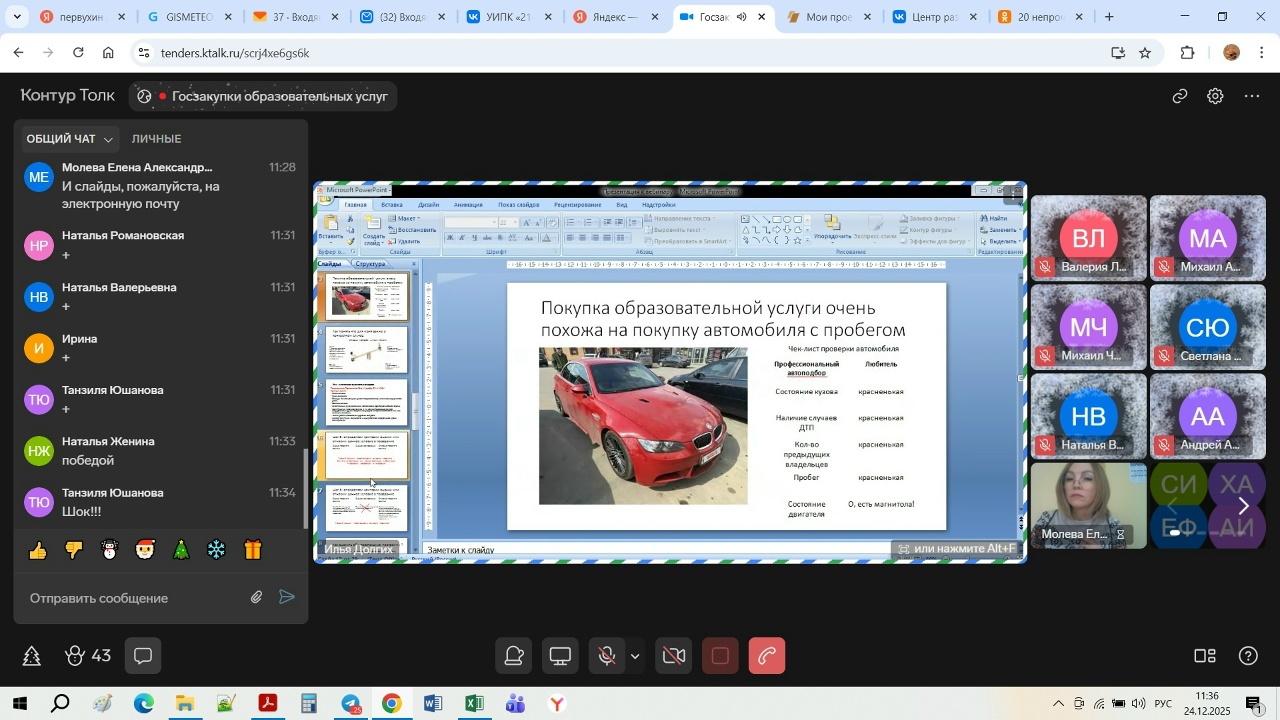The height and width of the screenshot is (720, 1280).
Task: Click the recording stop square button
Action: click(x=720, y=657)
